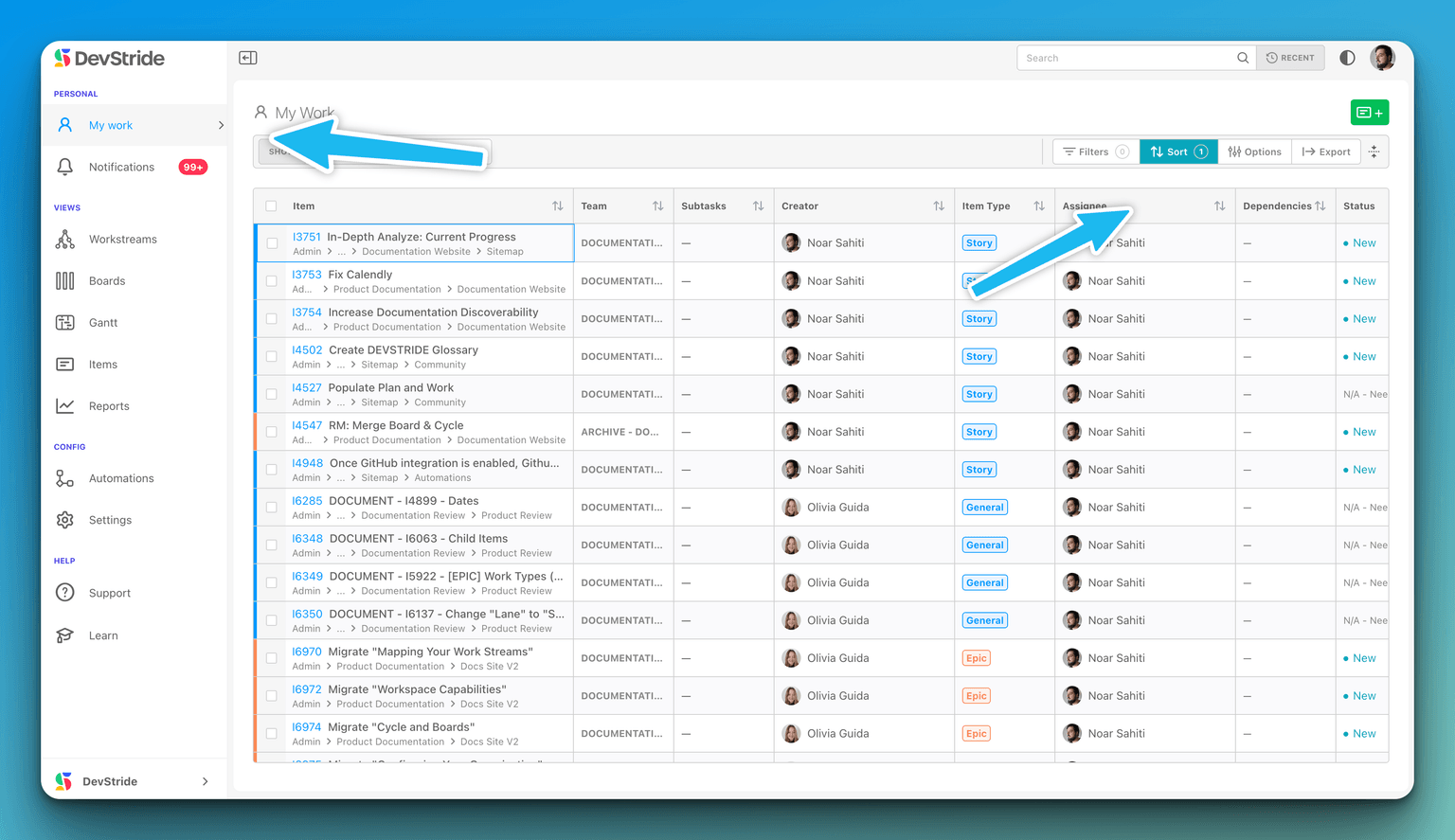Image resolution: width=1455 pixels, height=840 pixels.
Task: Click the Boards columns icon
Action: [64, 281]
